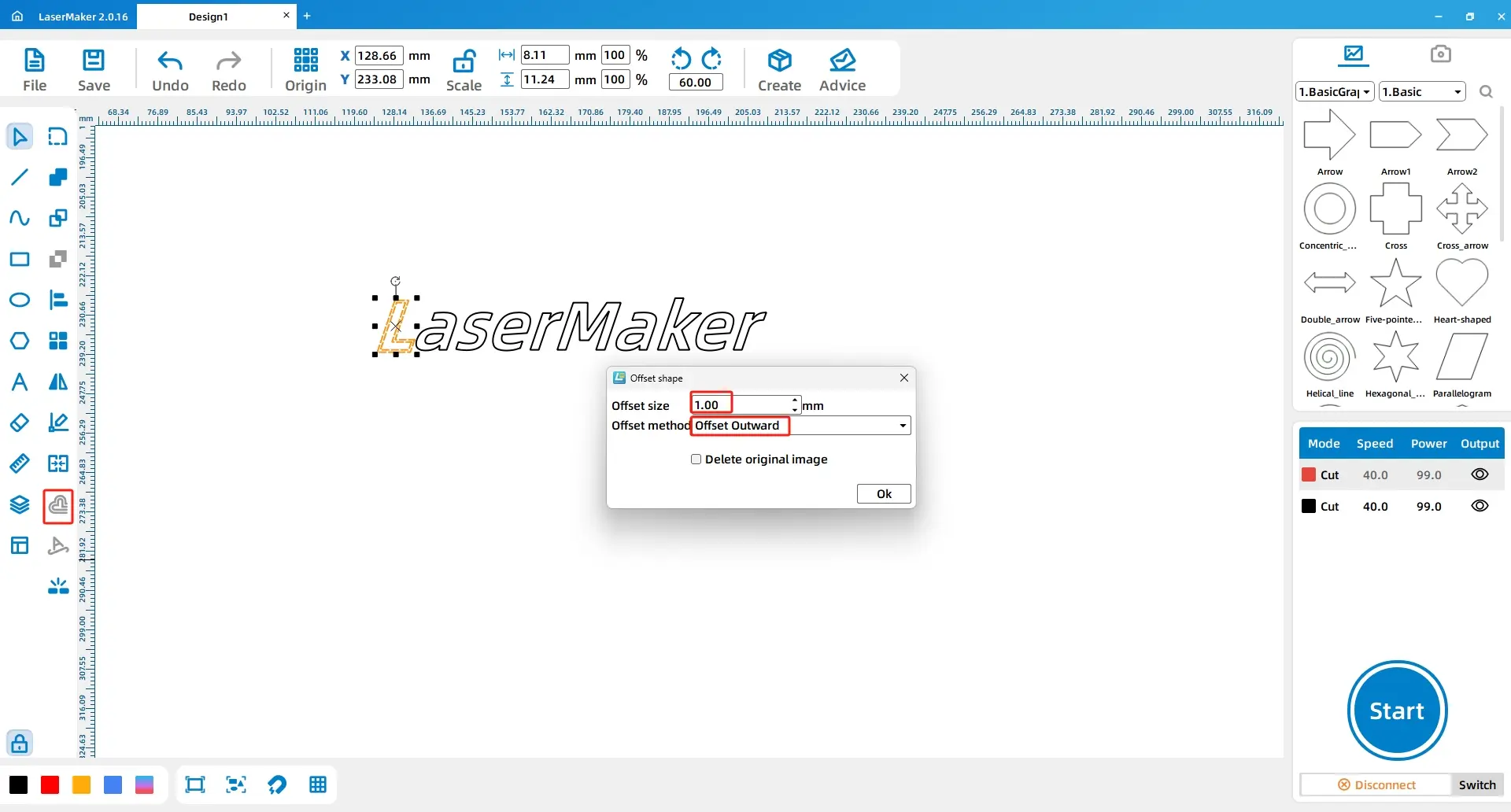Click the union shapes icon
This screenshot has height=812, width=1511.
click(58, 177)
